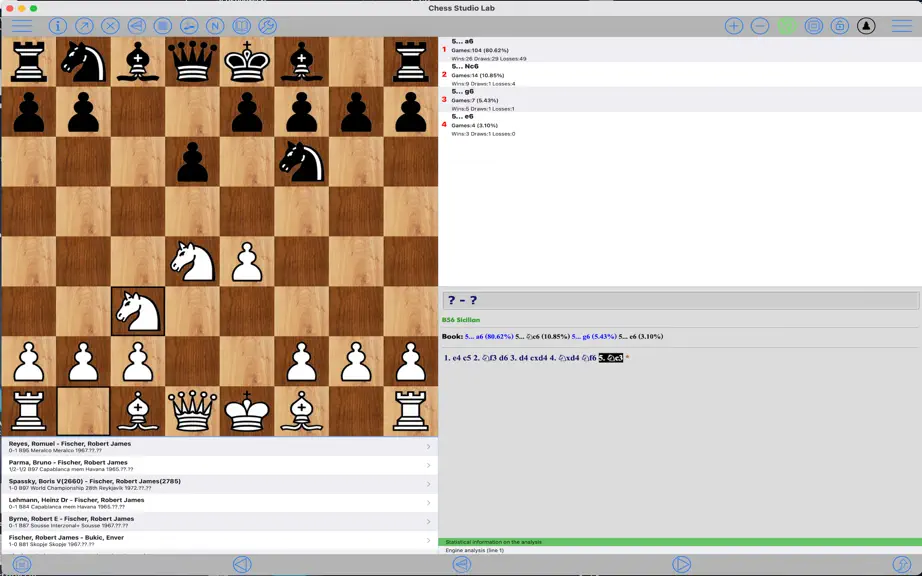Toggle the green engine indicator button
This screenshot has width=922, height=576.
click(787, 26)
